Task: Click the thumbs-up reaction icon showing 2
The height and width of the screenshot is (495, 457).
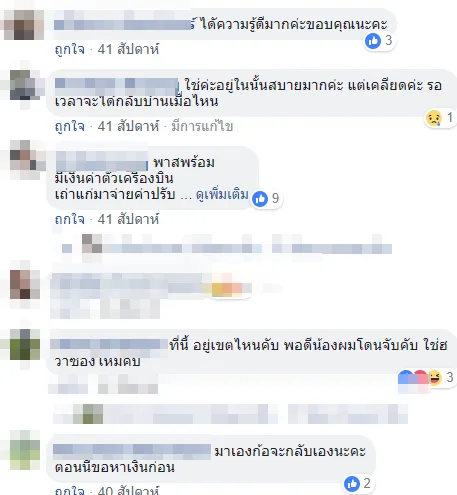Action: pos(352,484)
